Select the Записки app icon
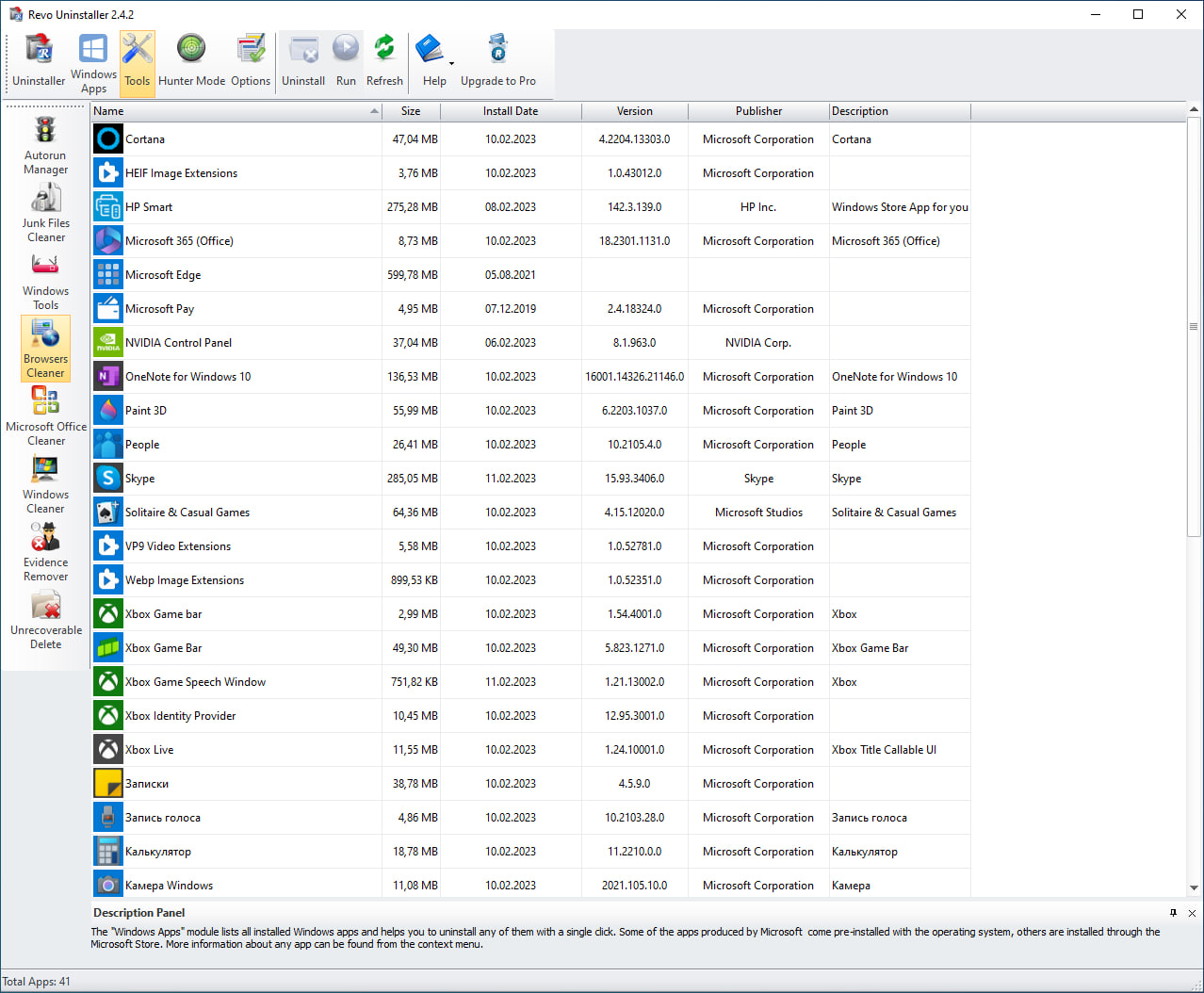 pos(108,784)
